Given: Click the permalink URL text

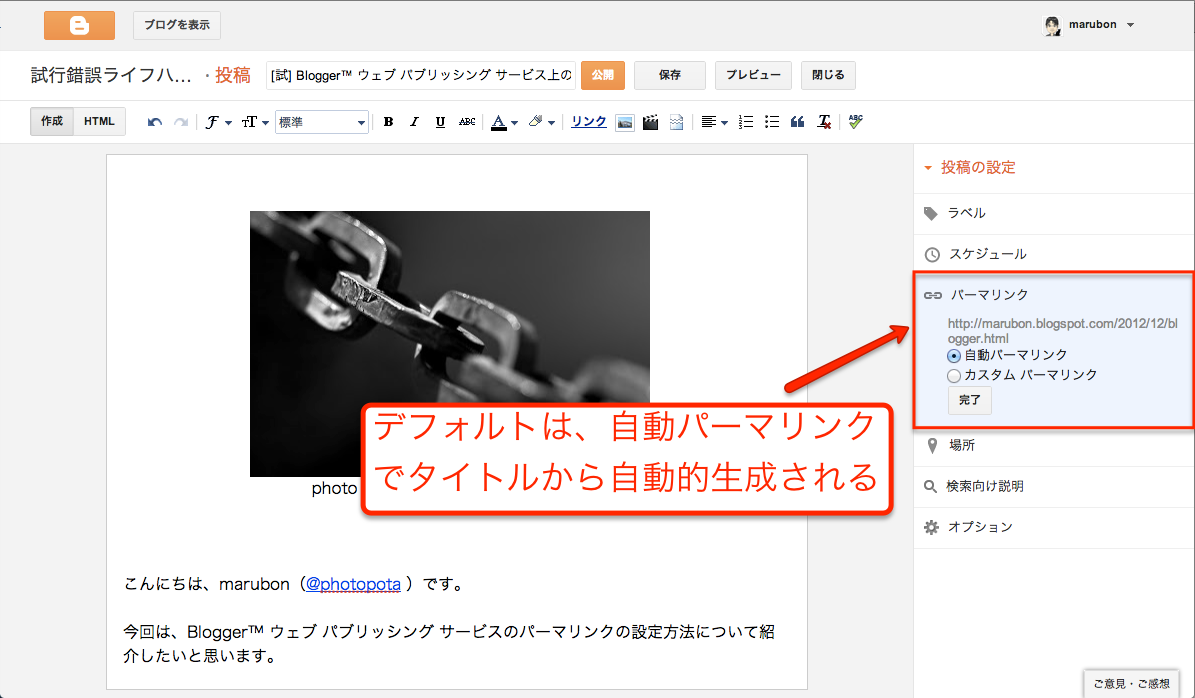Looking at the screenshot, I should 1062,331.
